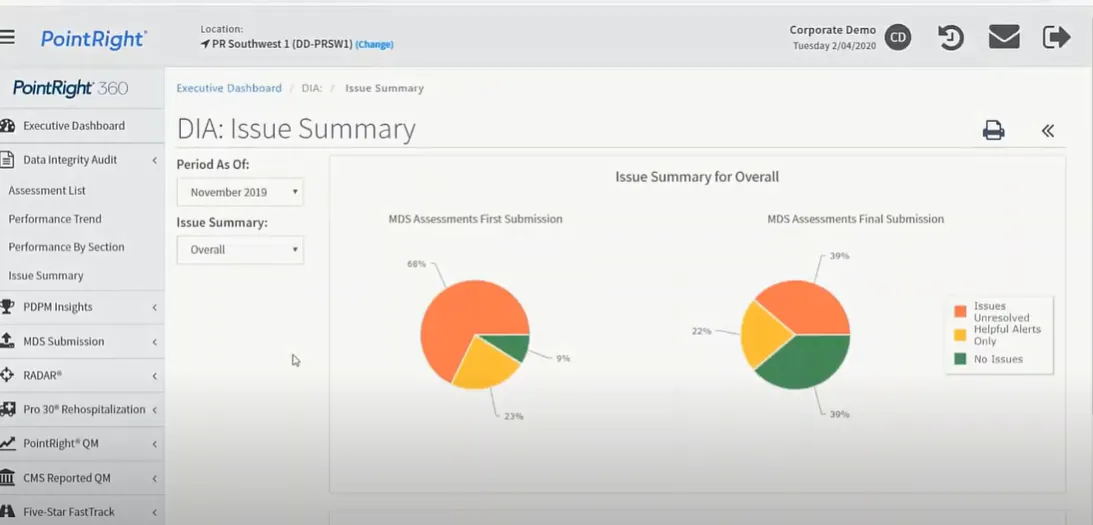Click the Issue Summary breadcrumb
Image resolution: width=1093 pixels, height=525 pixels.
(384, 89)
